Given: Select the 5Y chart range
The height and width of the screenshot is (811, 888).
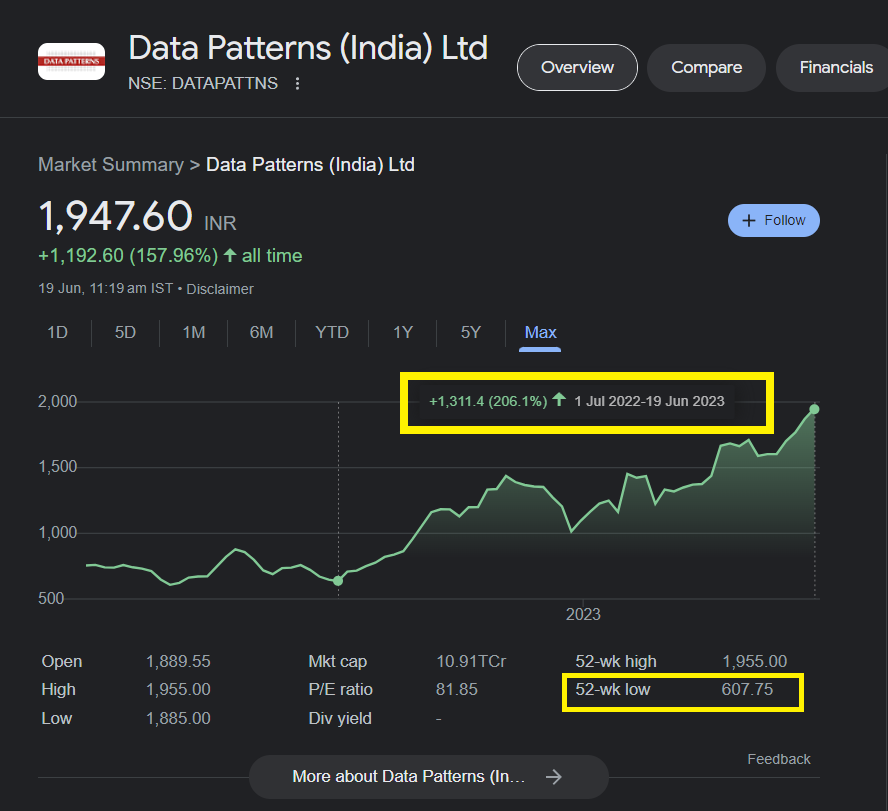Looking at the screenshot, I should tap(471, 332).
